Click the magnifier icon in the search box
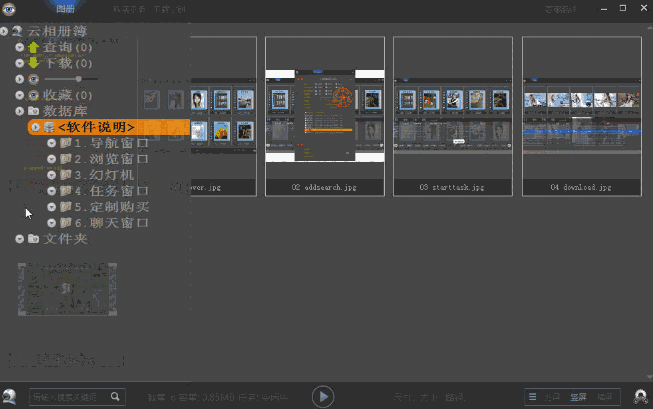 pos(116,397)
